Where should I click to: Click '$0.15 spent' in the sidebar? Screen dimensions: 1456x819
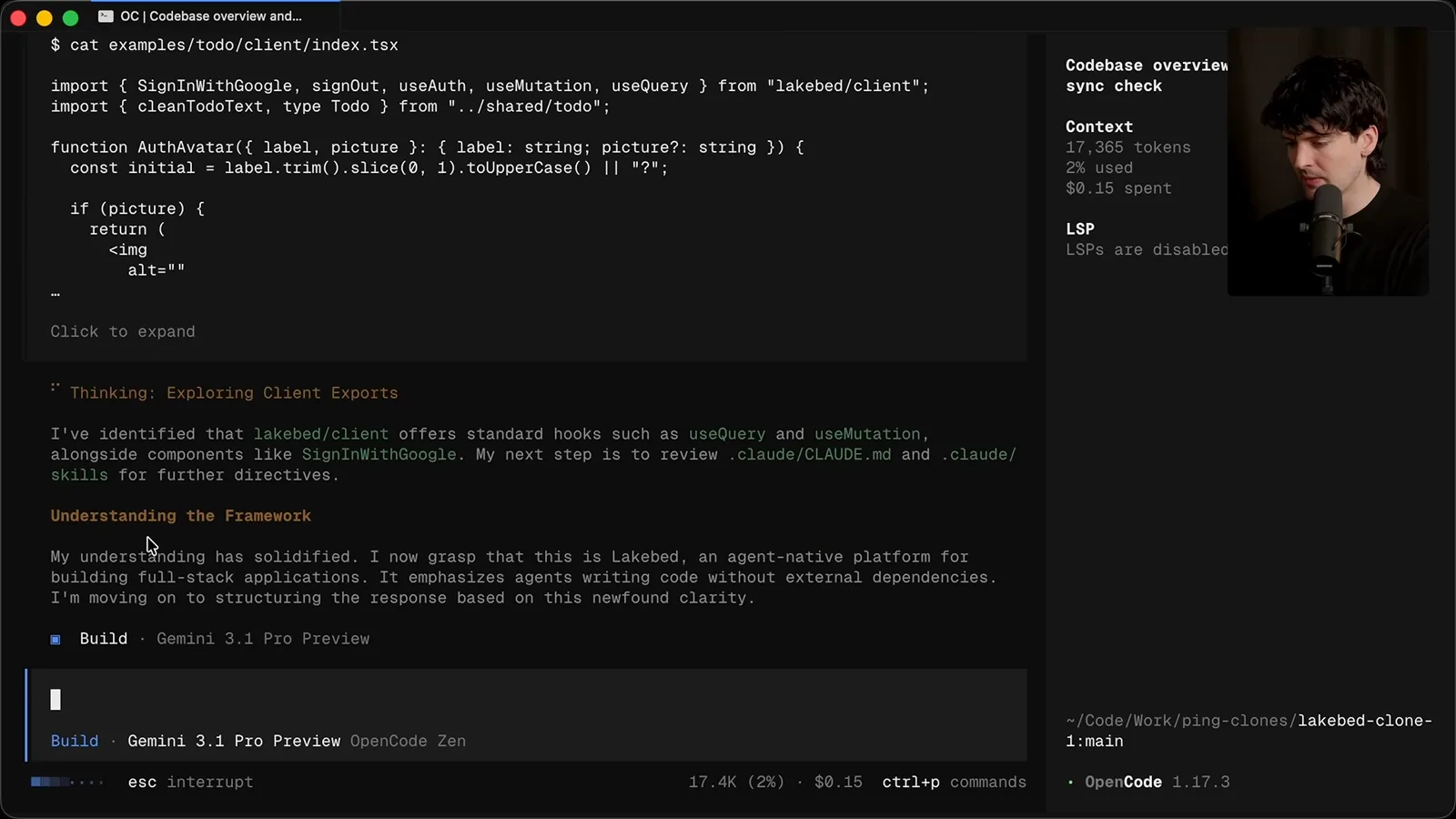[x=1118, y=188]
